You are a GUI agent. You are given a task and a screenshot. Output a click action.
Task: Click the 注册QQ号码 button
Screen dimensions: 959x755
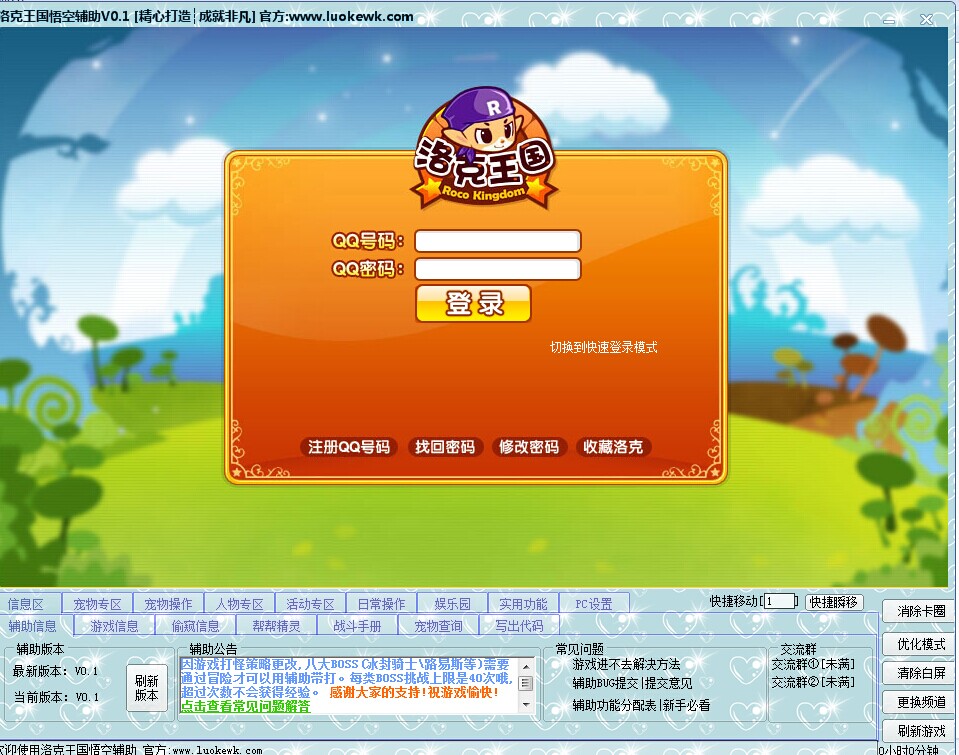349,447
